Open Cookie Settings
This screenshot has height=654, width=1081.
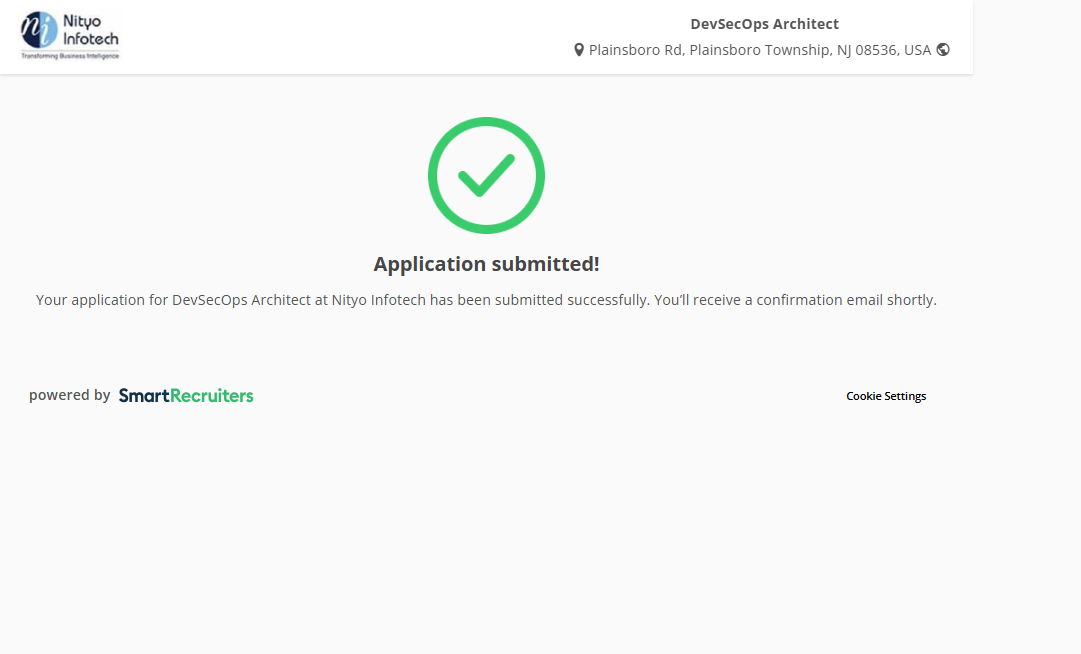click(x=886, y=396)
